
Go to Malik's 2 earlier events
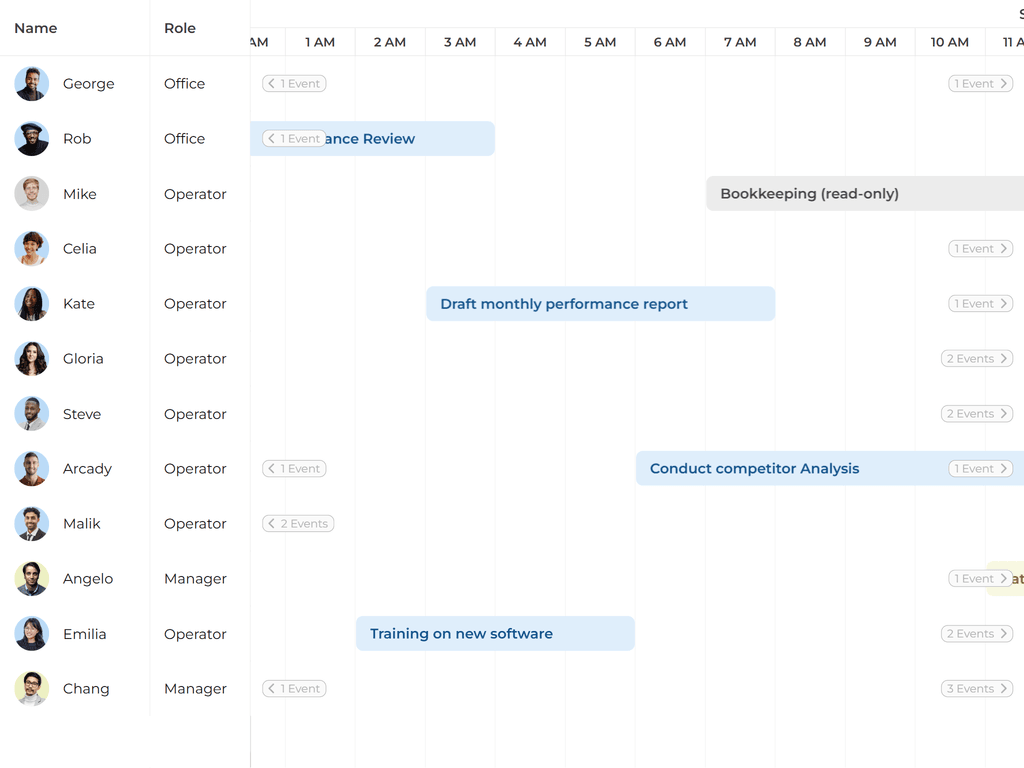point(298,524)
